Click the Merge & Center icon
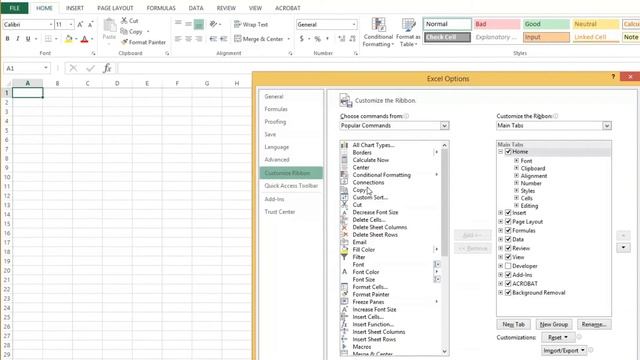This screenshot has width=640, height=360. tap(238, 39)
